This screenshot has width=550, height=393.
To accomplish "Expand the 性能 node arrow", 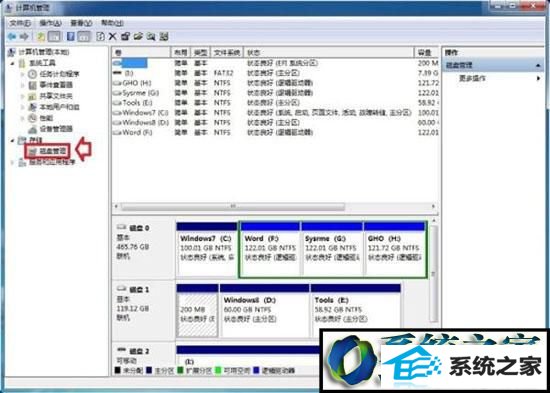I will point(22,119).
